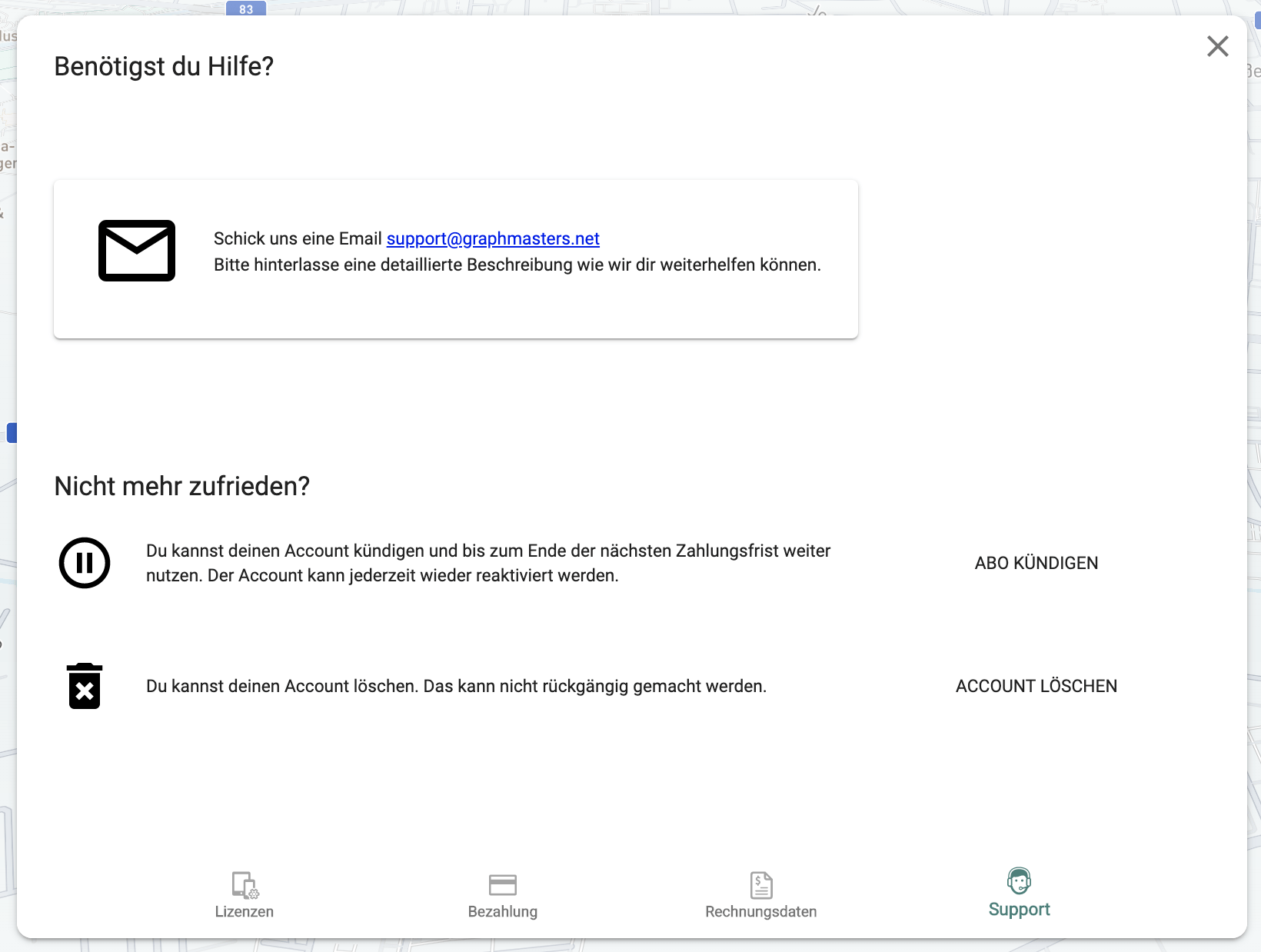Switch to the Lizenzen tab
Image resolution: width=1261 pixels, height=952 pixels.
tap(244, 895)
